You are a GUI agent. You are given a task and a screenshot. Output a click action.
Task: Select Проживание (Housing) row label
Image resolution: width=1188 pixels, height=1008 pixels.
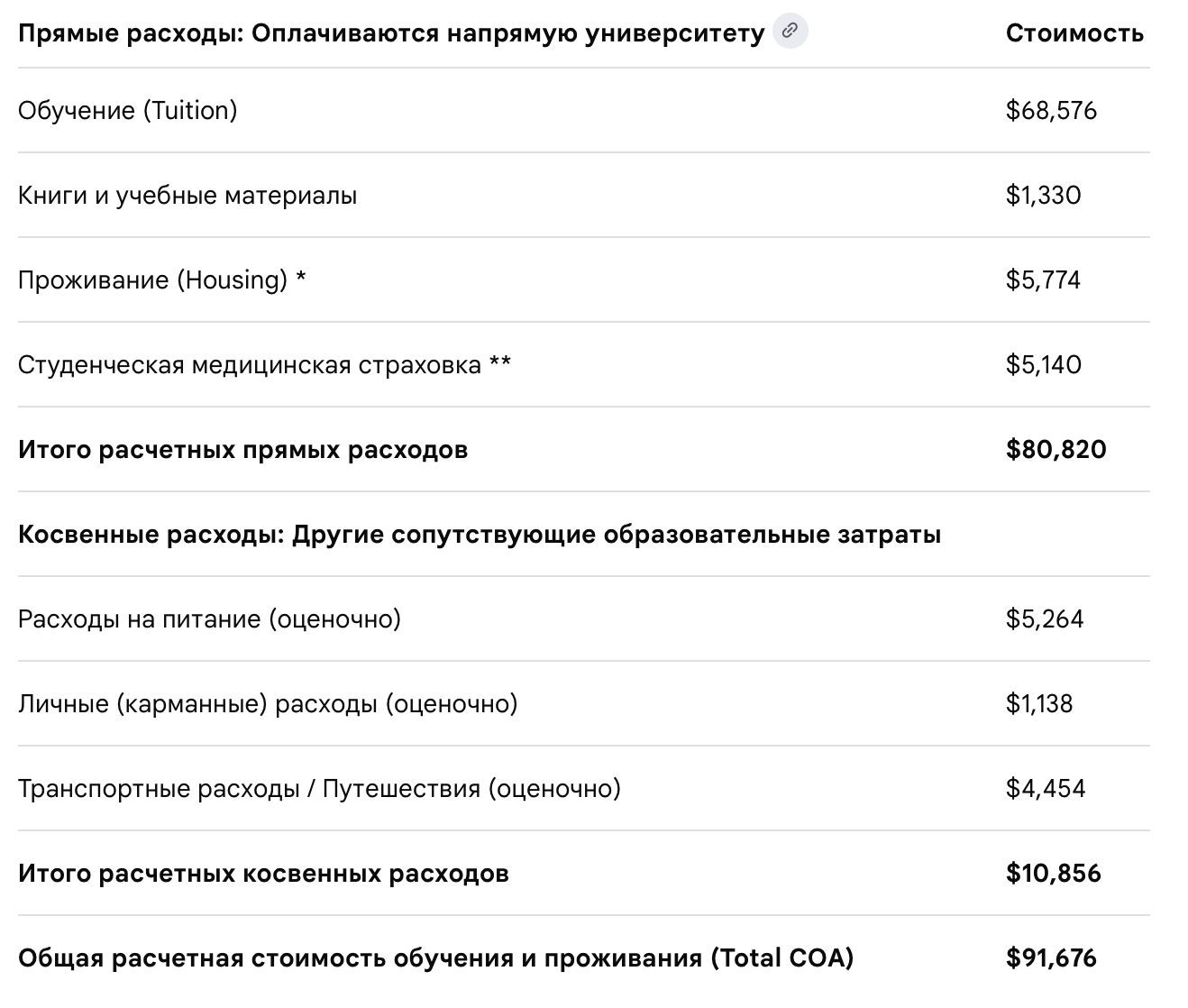pos(162,279)
